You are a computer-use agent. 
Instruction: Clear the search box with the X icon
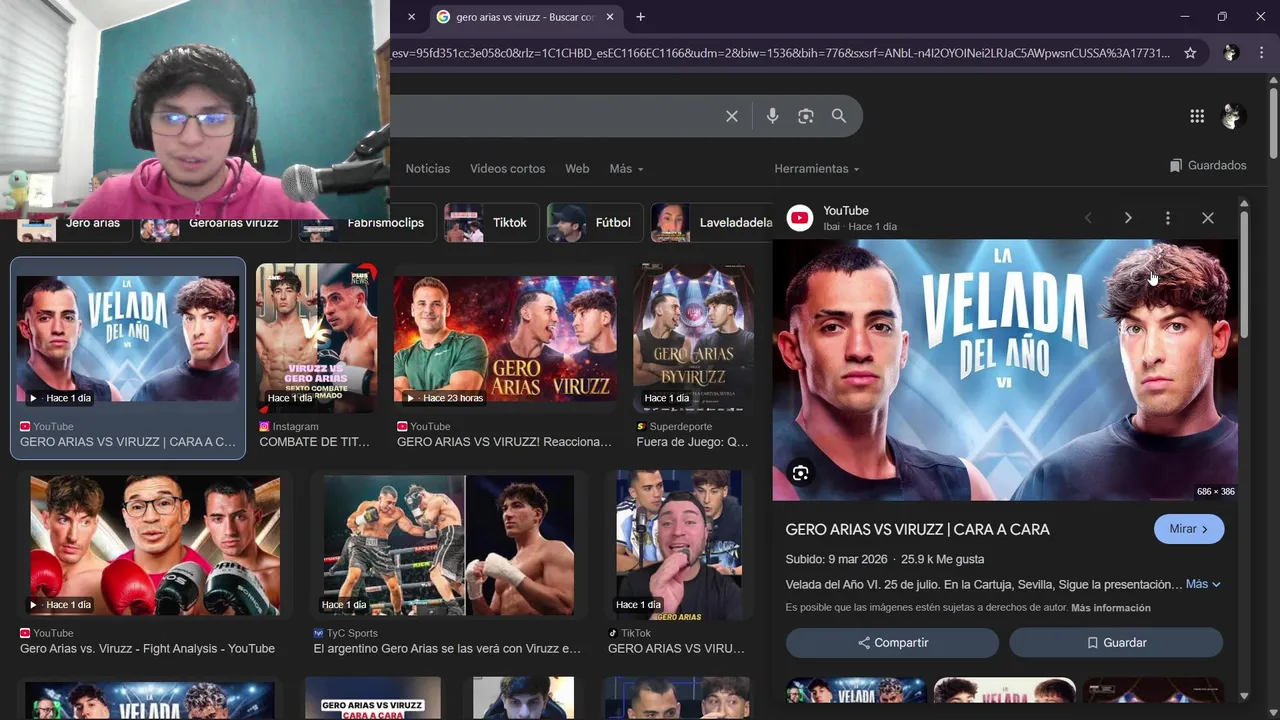pos(732,116)
